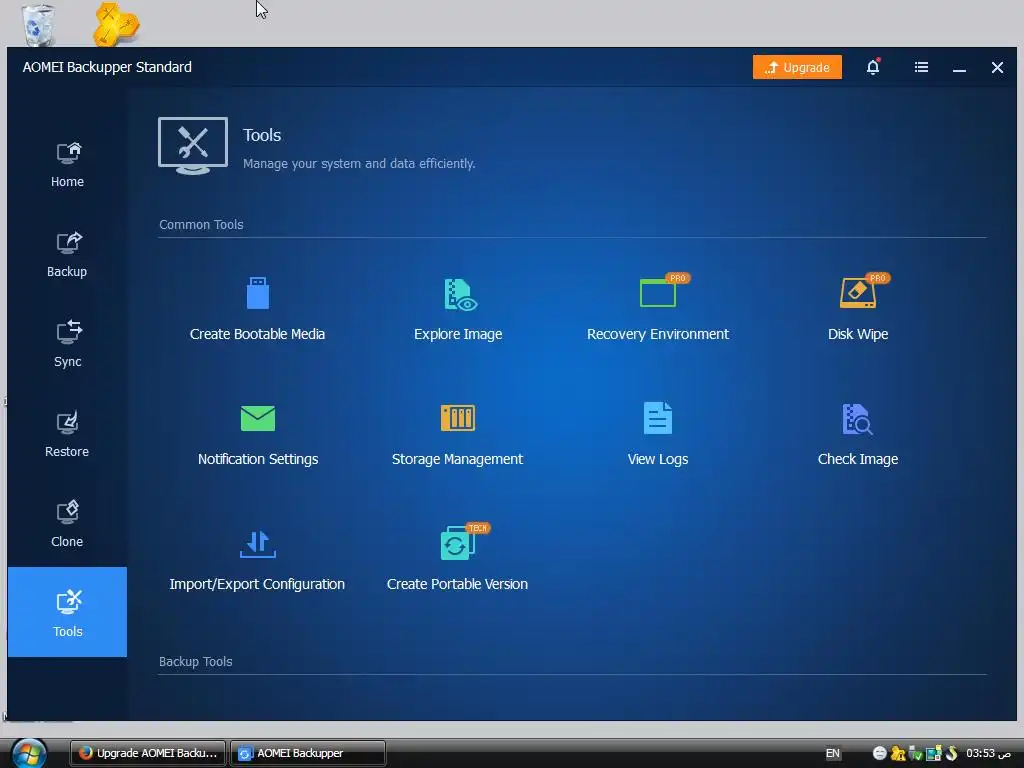Open the yellow desktop shortcut icon

pos(116,24)
